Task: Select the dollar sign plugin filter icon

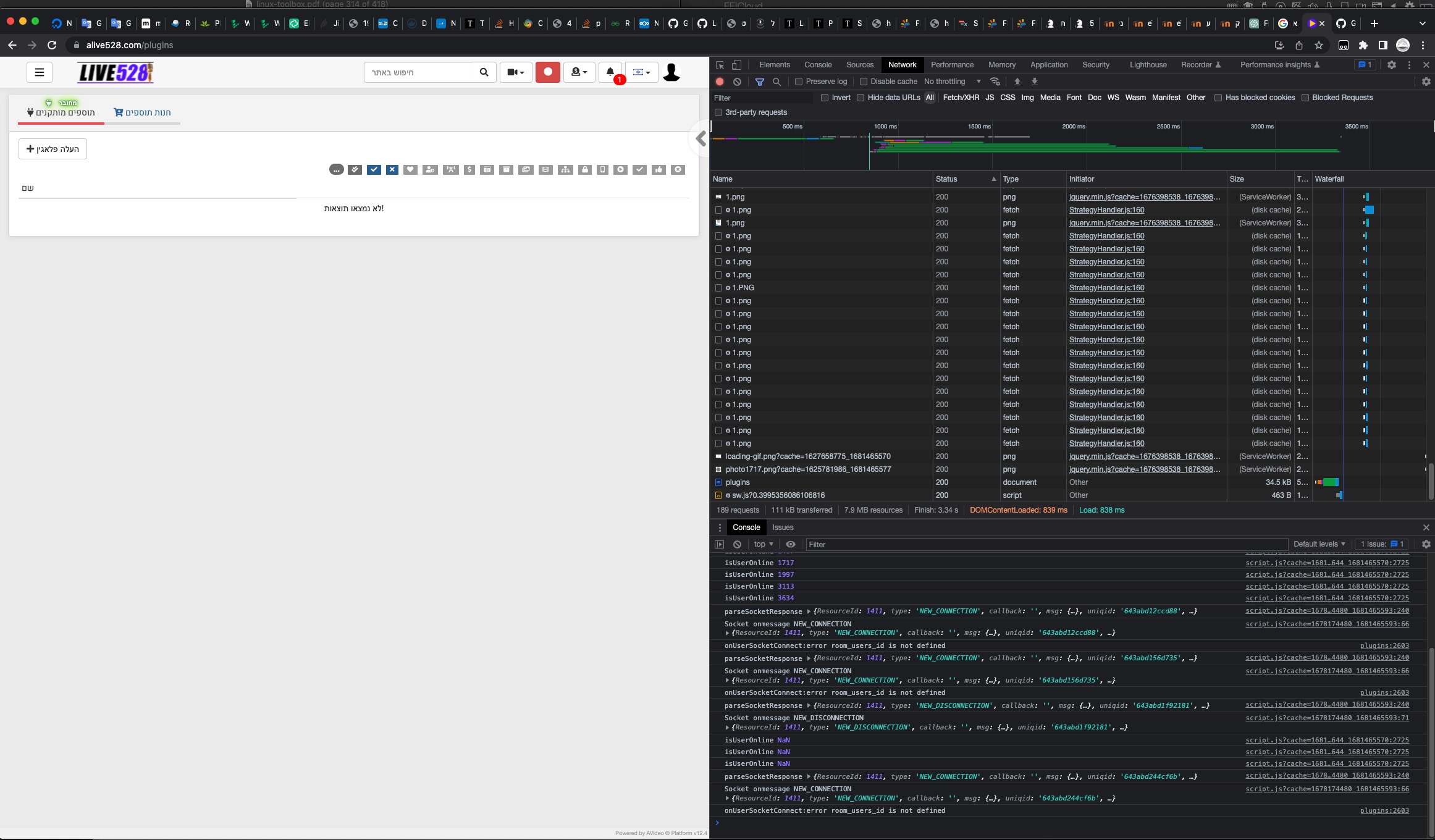Action: click(x=469, y=169)
